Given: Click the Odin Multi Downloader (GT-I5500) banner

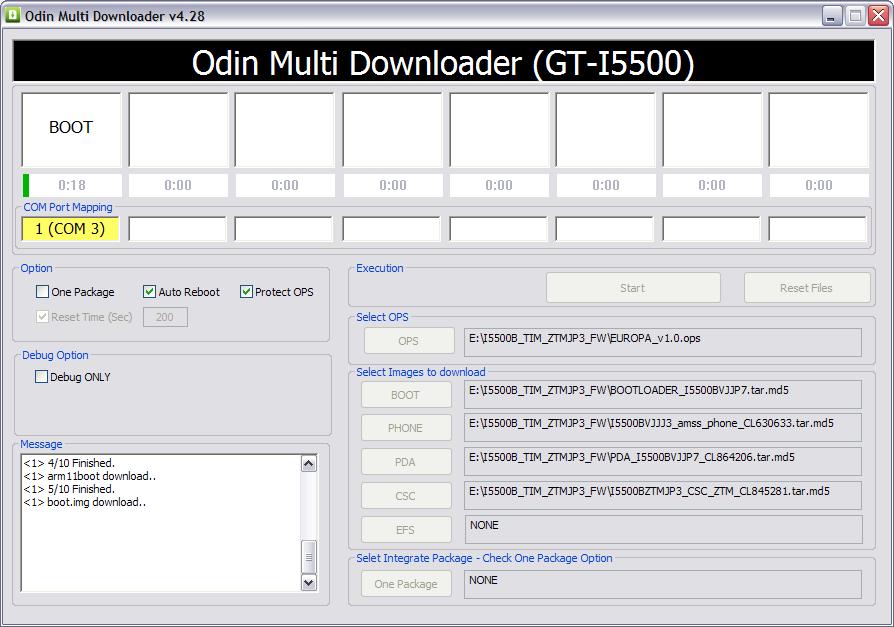Looking at the screenshot, I should pyautogui.click(x=443, y=61).
